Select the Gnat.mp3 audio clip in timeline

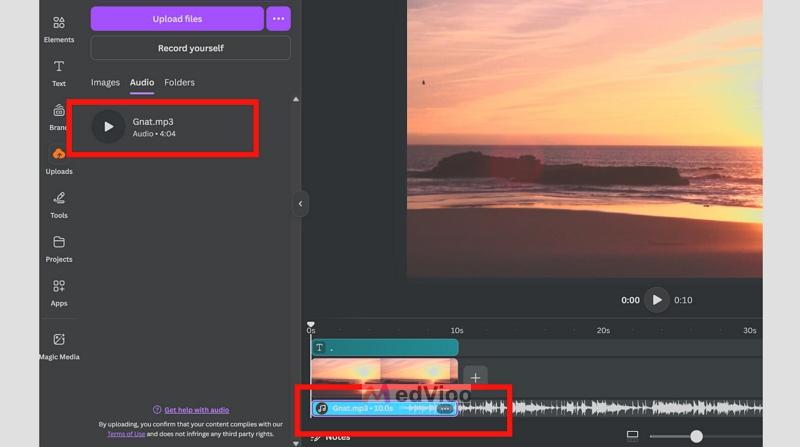(x=384, y=408)
